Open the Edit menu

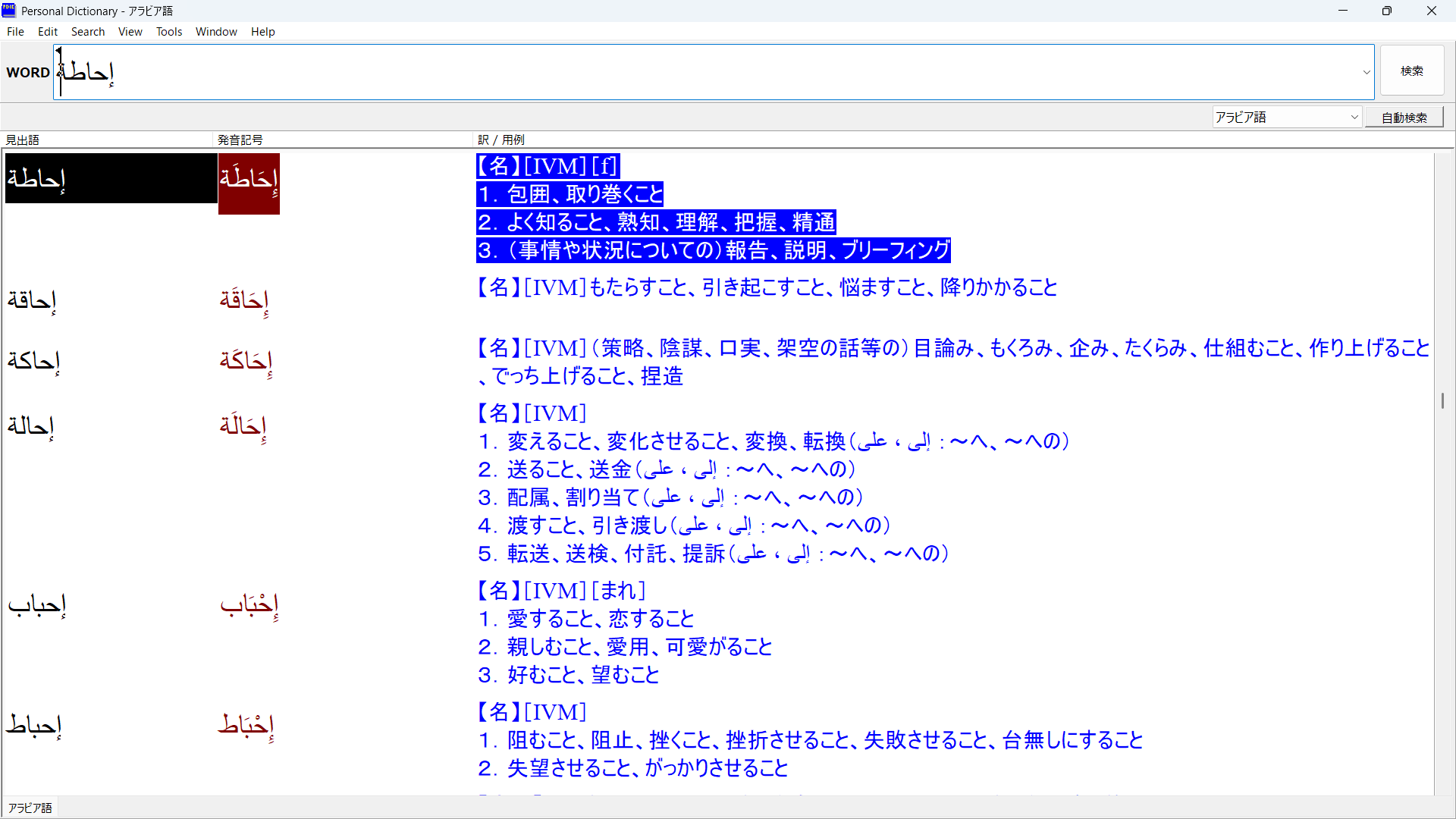point(48,32)
